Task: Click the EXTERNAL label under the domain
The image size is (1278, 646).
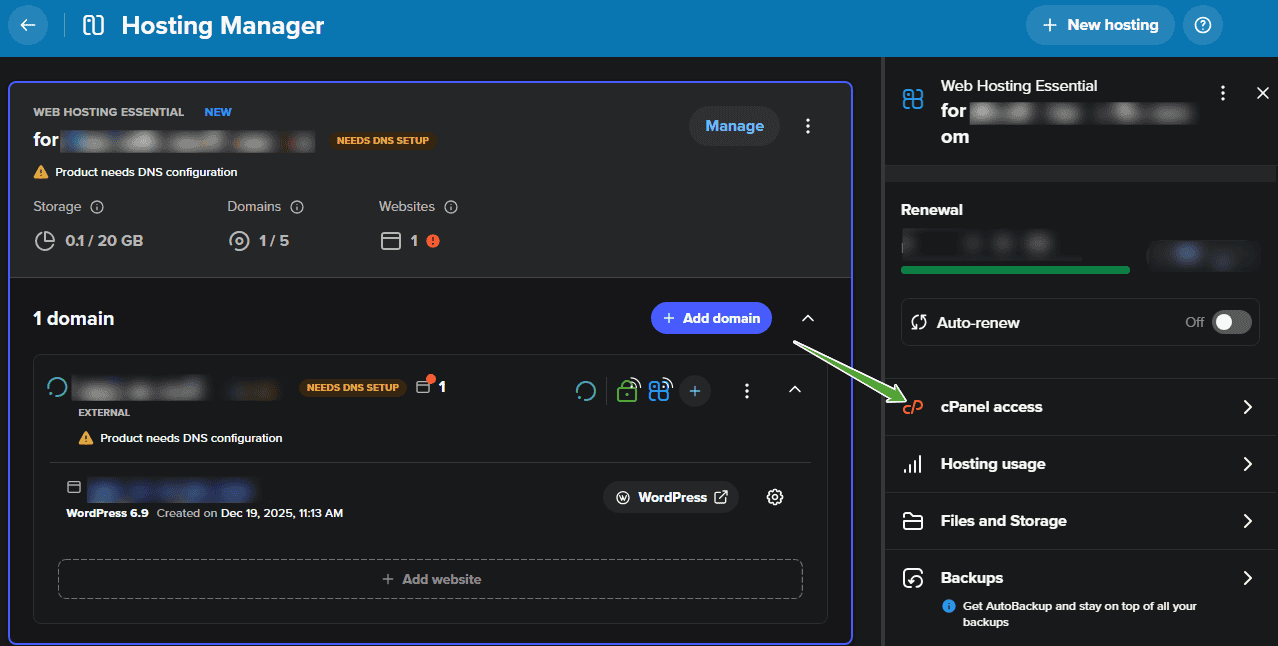Action: (104, 412)
